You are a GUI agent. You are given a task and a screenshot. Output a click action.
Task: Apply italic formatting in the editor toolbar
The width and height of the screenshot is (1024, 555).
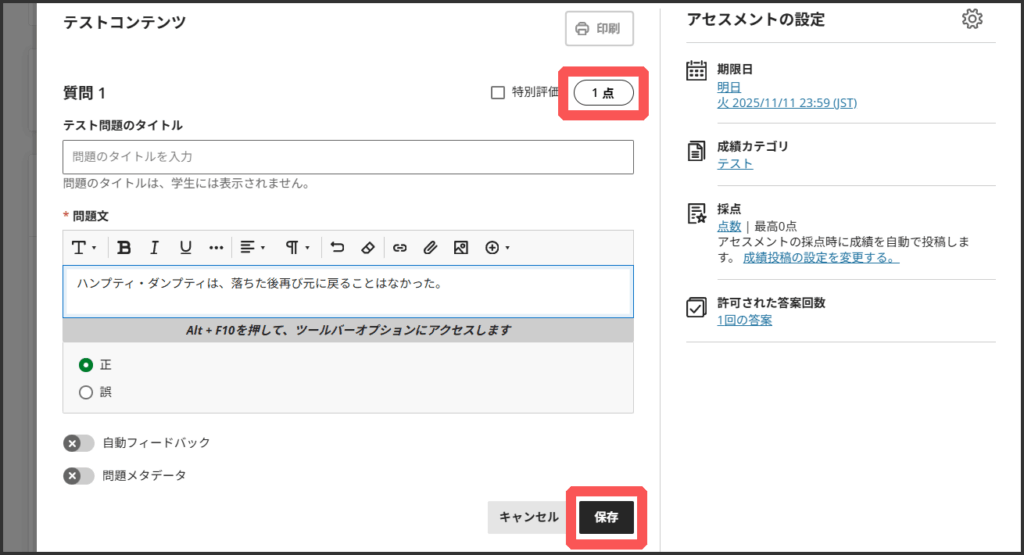click(155, 247)
